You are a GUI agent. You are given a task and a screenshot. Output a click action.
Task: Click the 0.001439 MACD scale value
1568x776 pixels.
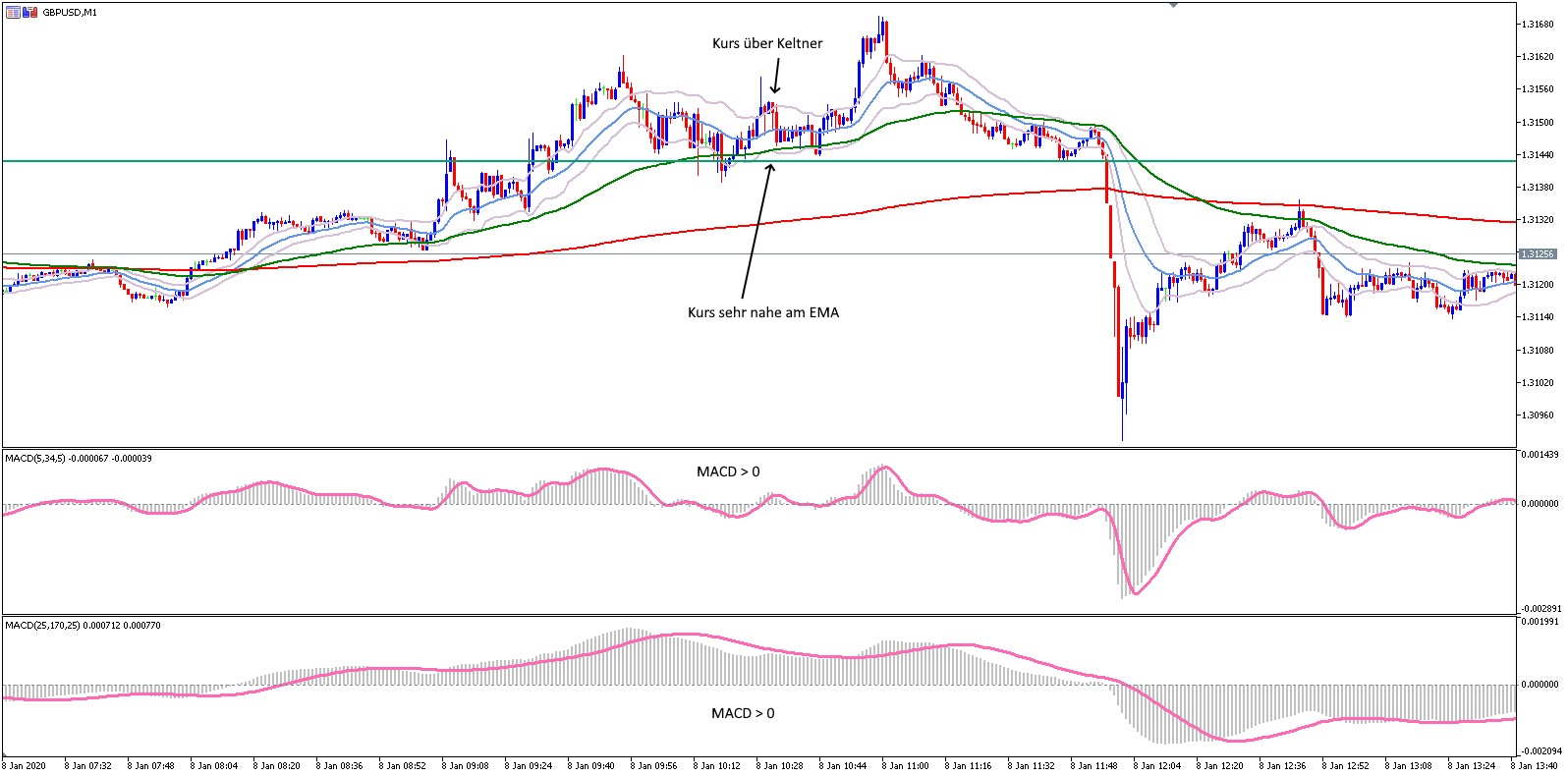[x=1540, y=455]
